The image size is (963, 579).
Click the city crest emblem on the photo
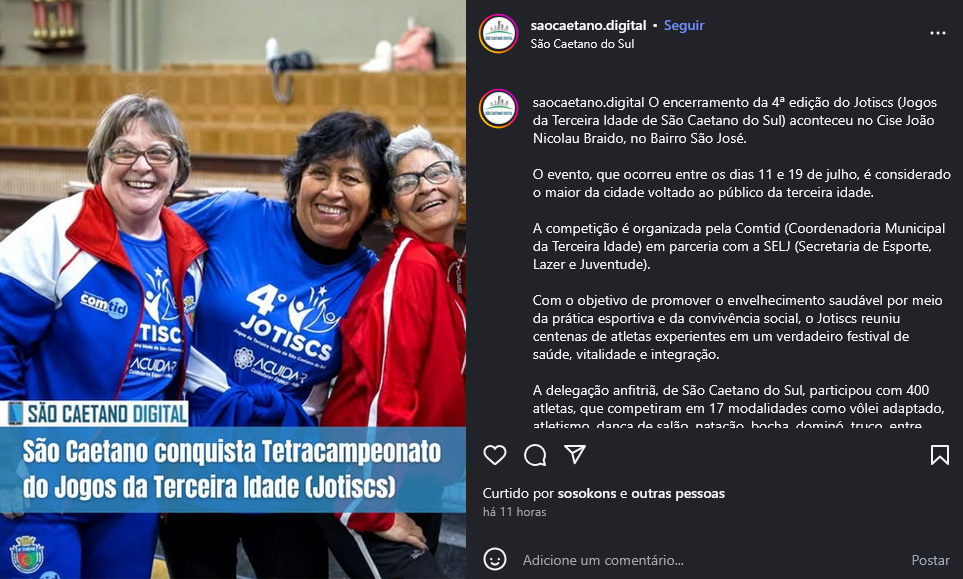click(x=26, y=554)
